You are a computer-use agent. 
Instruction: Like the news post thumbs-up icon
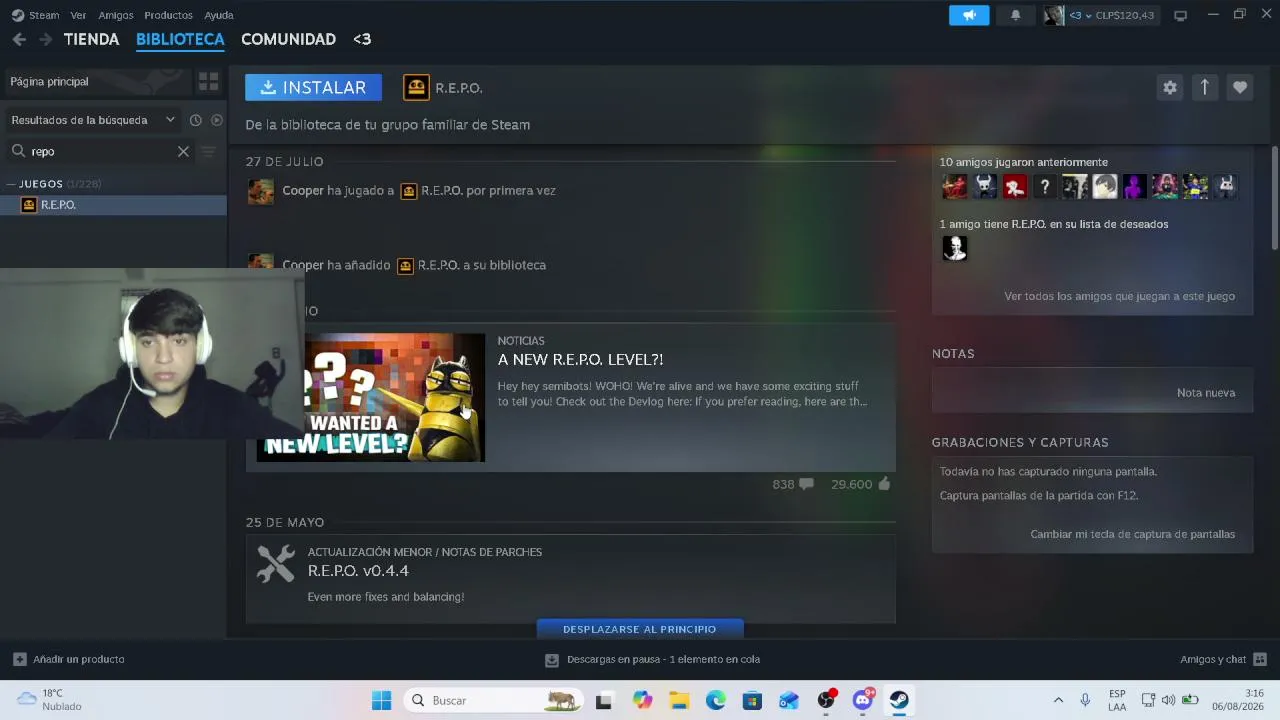click(883, 484)
